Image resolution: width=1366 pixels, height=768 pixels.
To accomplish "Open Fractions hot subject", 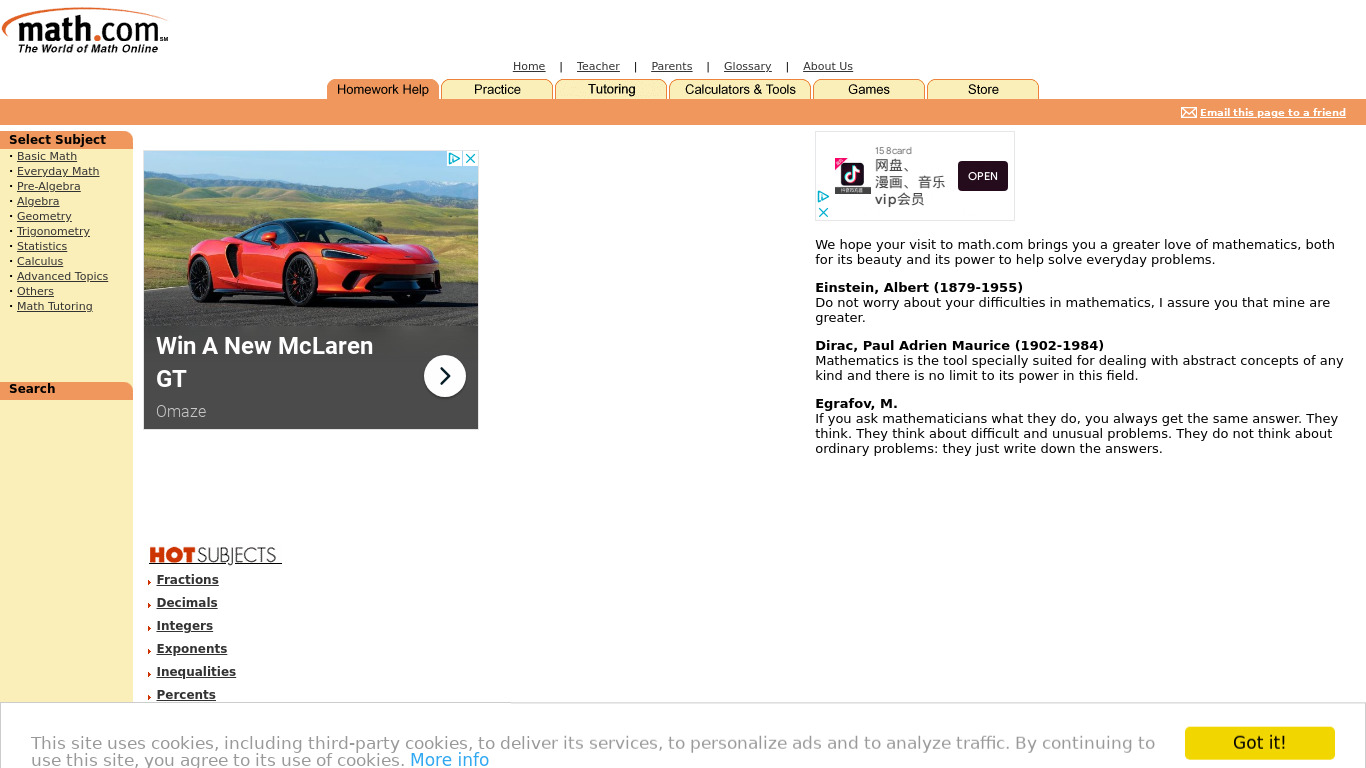I will pyautogui.click(x=187, y=580).
